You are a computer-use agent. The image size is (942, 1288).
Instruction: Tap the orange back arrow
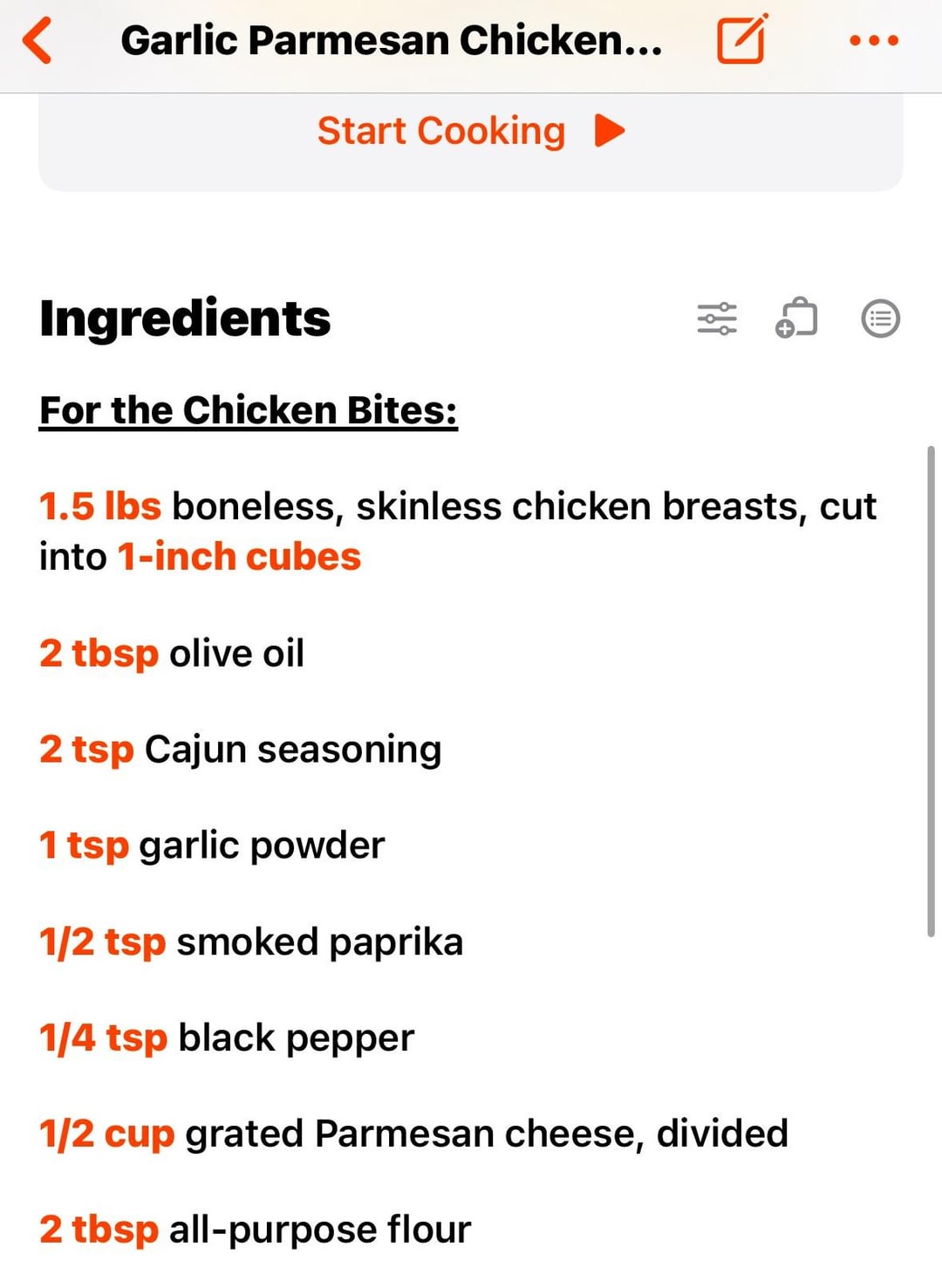[x=38, y=41]
